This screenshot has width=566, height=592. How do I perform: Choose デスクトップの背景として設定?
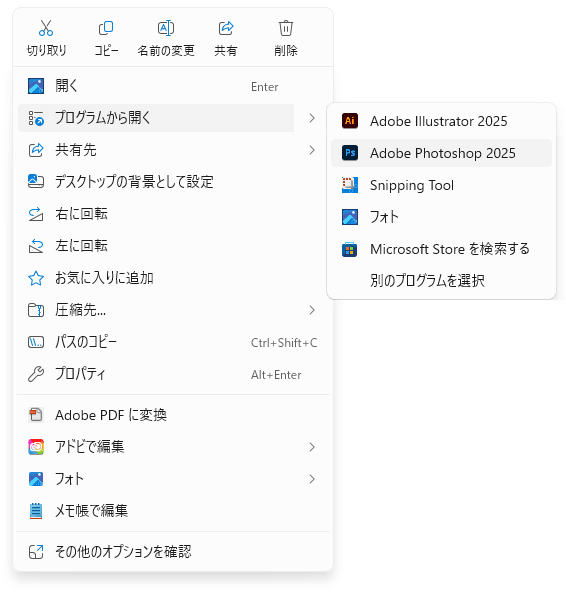pos(173,182)
